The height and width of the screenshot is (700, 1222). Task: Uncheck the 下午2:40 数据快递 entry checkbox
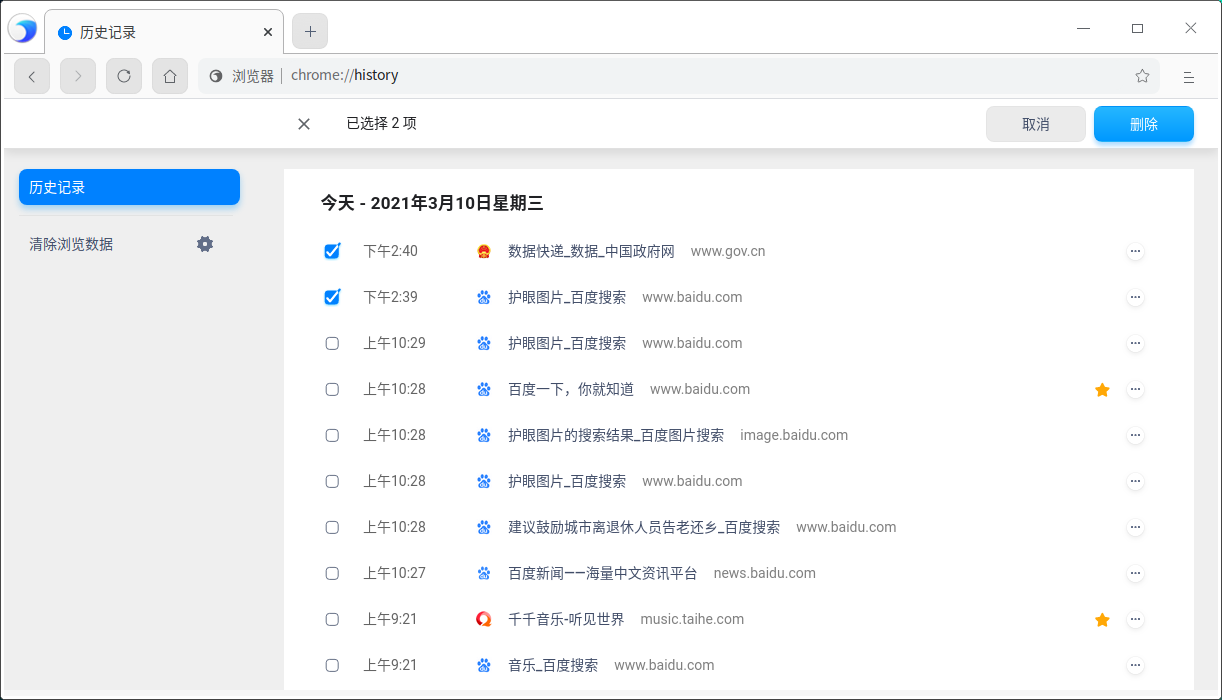(x=332, y=251)
